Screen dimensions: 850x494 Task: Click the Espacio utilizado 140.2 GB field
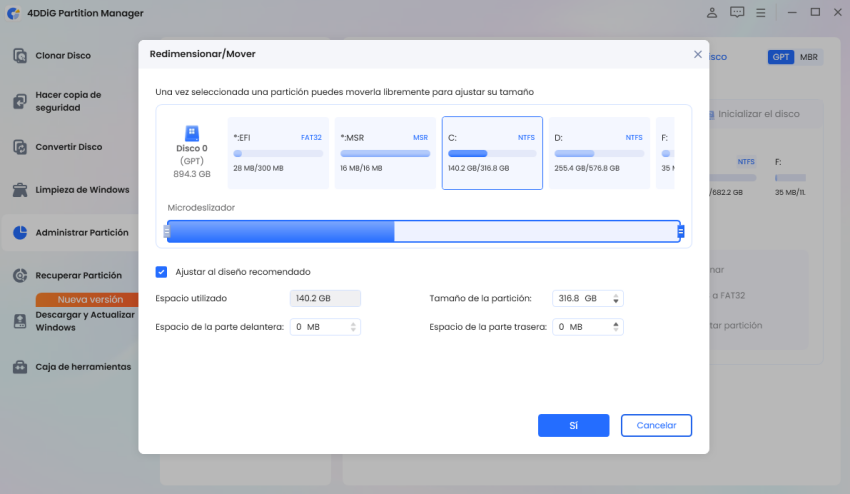(325, 298)
